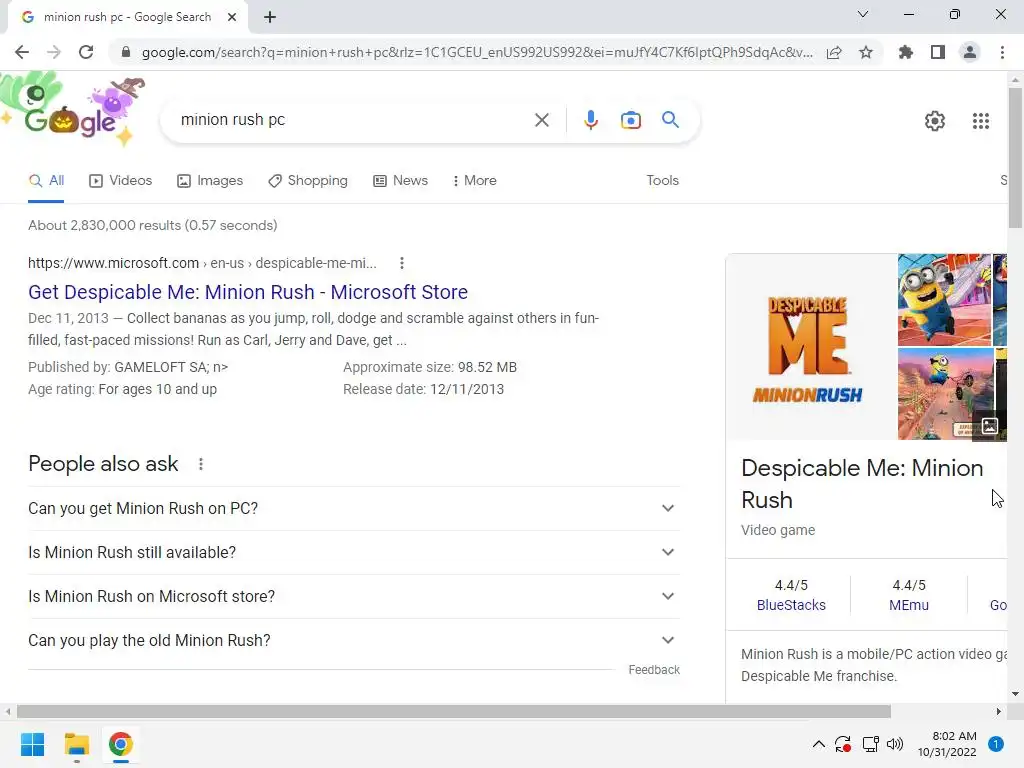The width and height of the screenshot is (1024, 768).
Task: Click About 2,830,000 results text
Action: (153, 225)
